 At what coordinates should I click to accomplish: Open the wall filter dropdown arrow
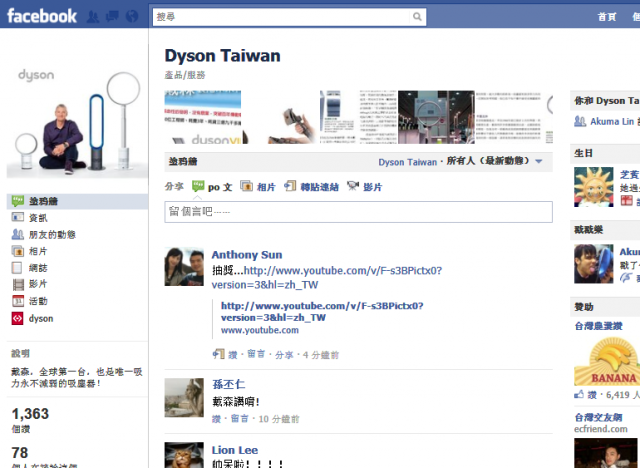pyautogui.click(x=539, y=162)
